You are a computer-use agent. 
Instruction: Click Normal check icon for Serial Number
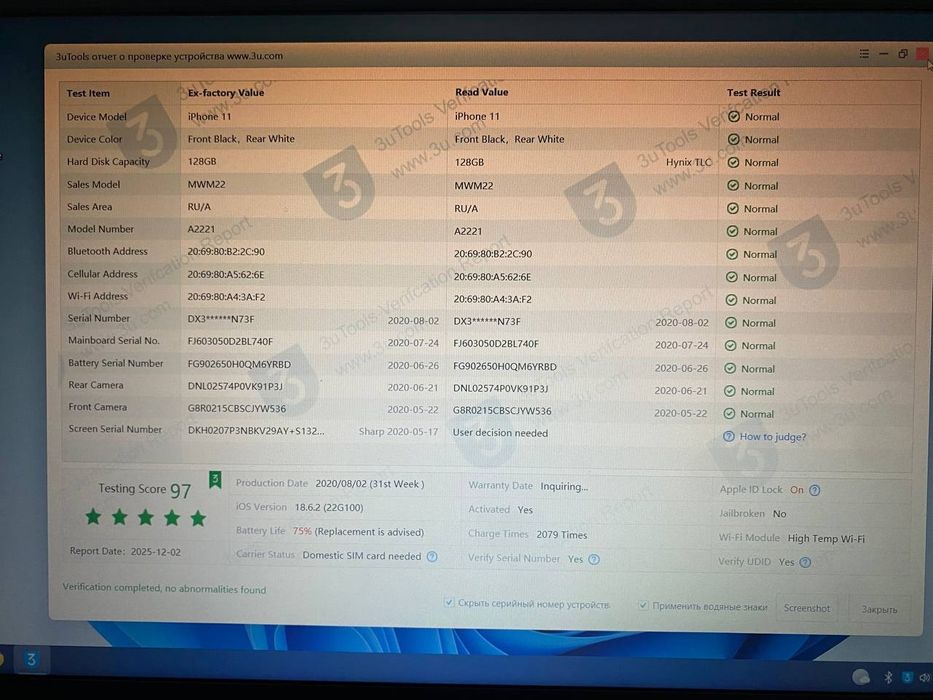tap(731, 323)
